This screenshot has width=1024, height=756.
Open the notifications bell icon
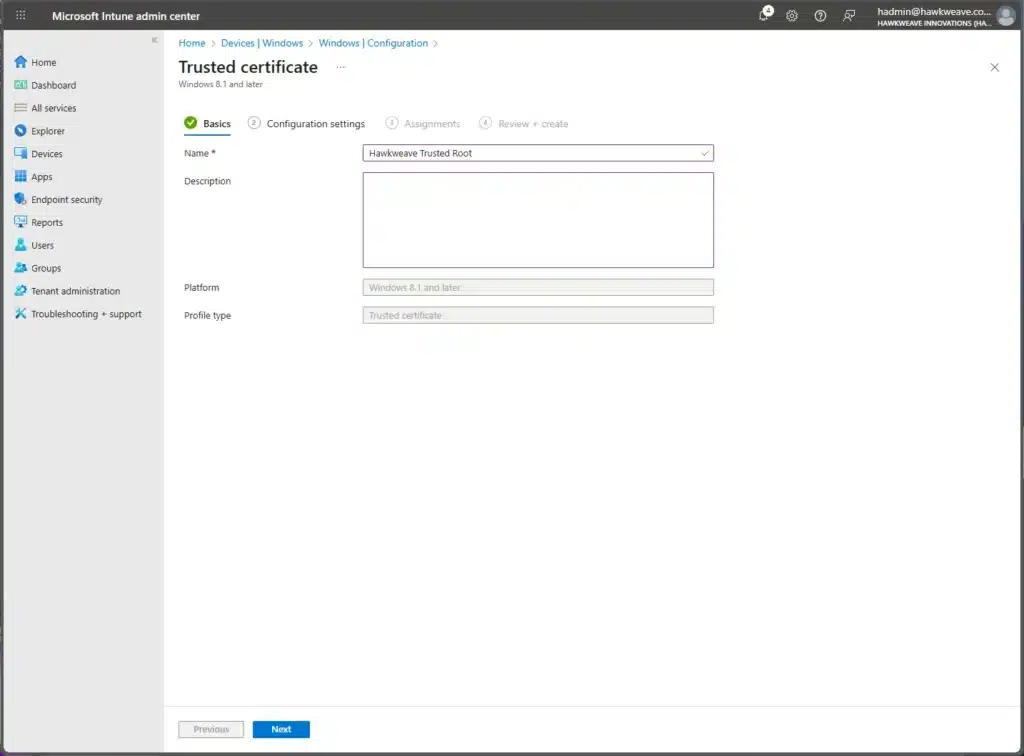click(765, 15)
